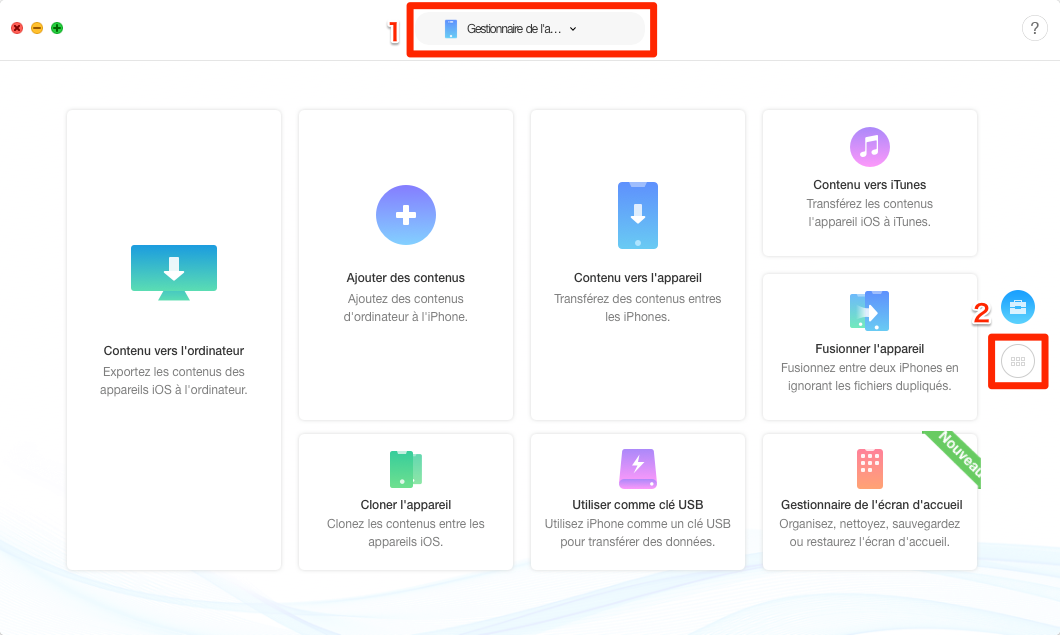Choose 'Fusionner l'appareil' option
The height and width of the screenshot is (635, 1060).
coord(869,348)
